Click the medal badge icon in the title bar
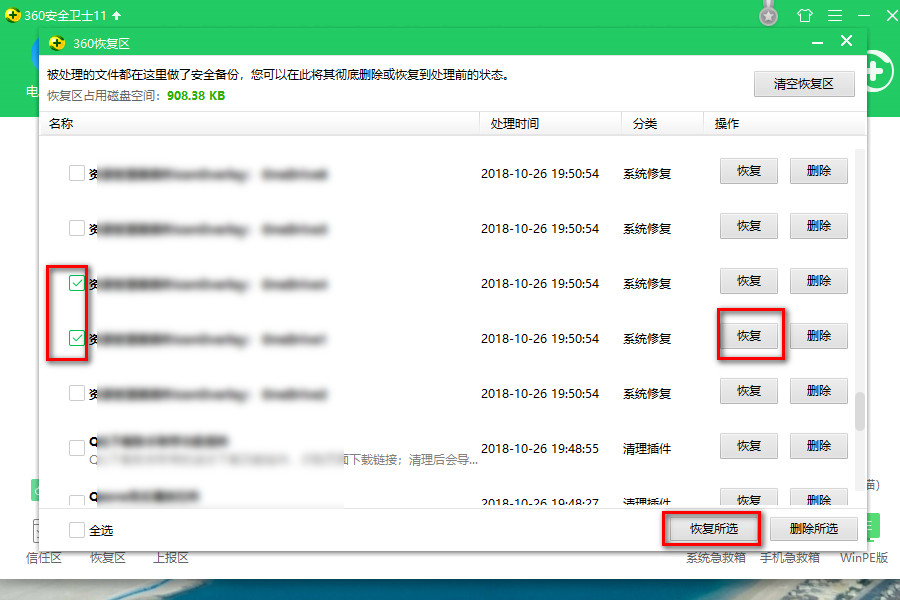900x600 pixels. pos(766,14)
